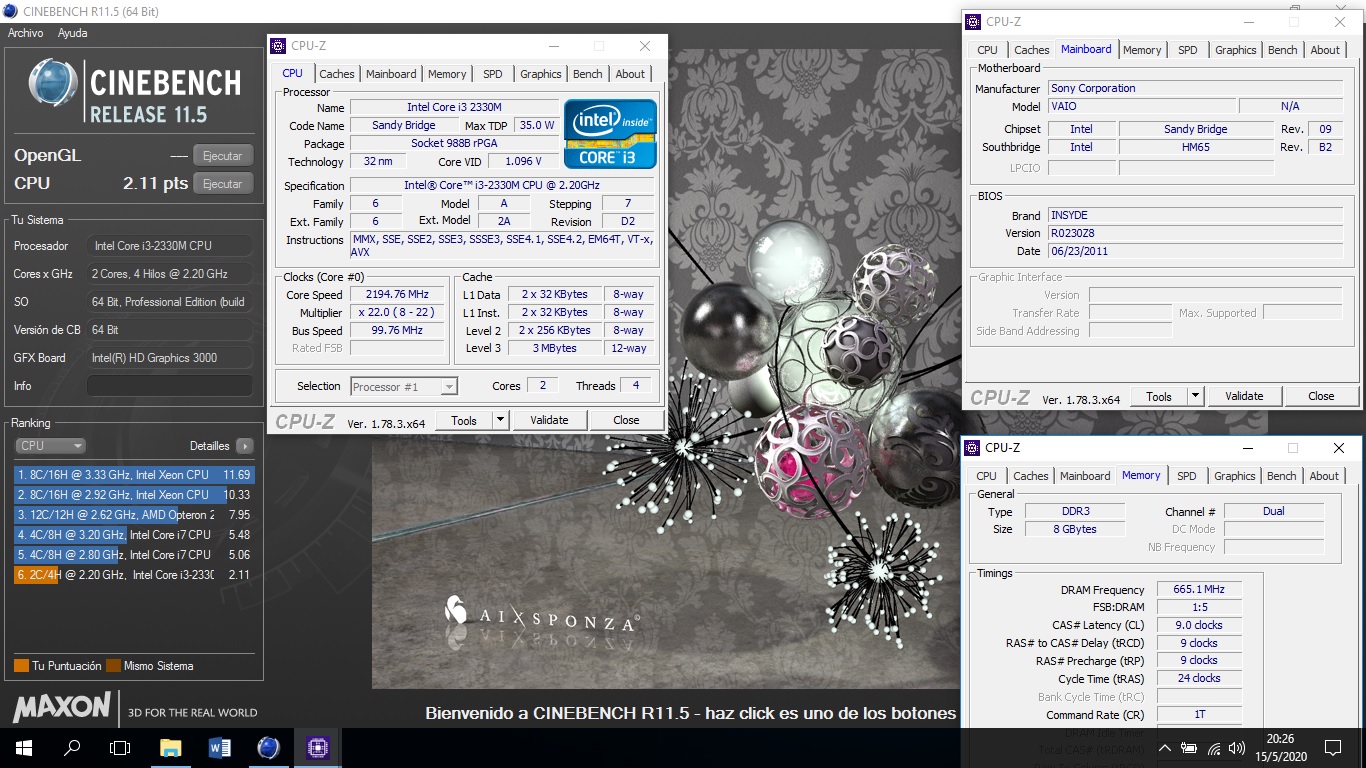1366x768 pixels.
Task: Click CPU-Z icon in Mainboard window title
Action: tap(973, 22)
